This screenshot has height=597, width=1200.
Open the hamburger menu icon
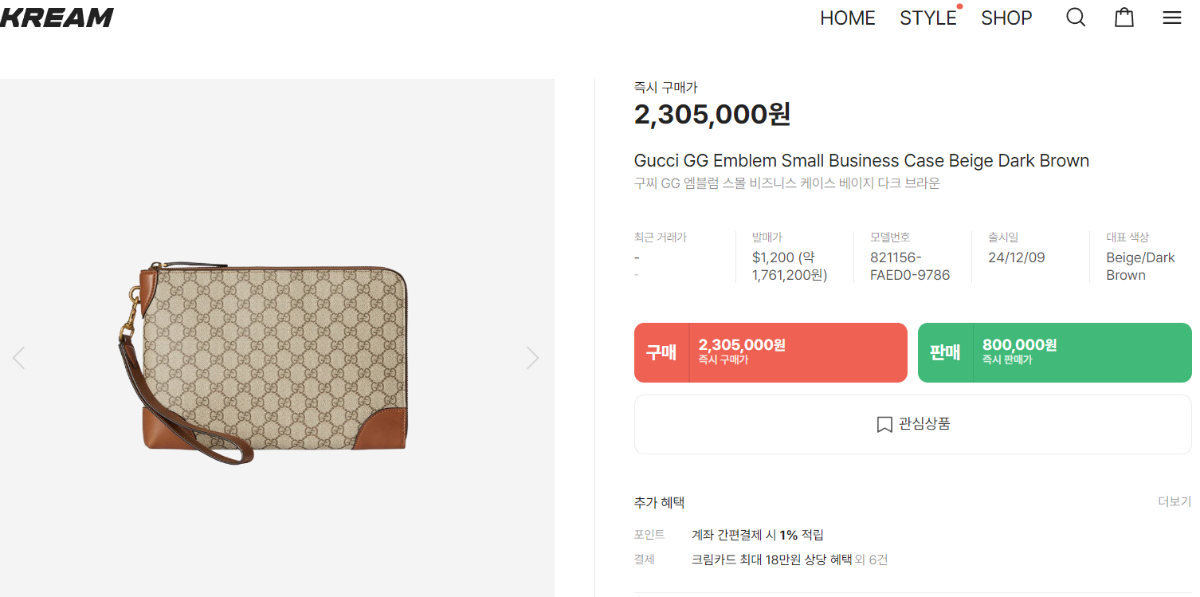pos(1172,18)
